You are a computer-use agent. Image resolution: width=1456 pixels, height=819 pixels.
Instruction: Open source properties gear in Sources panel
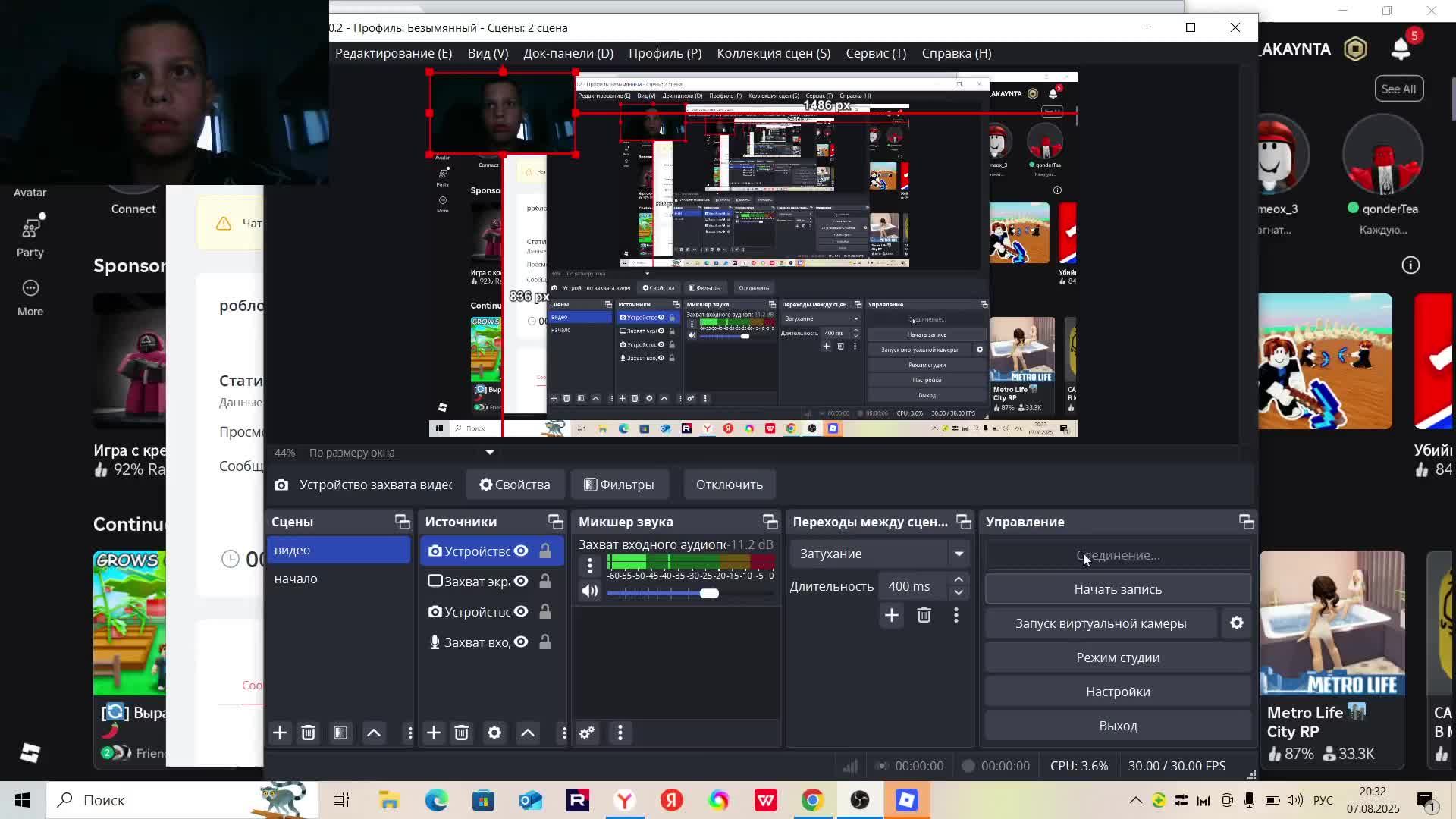(x=494, y=733)
